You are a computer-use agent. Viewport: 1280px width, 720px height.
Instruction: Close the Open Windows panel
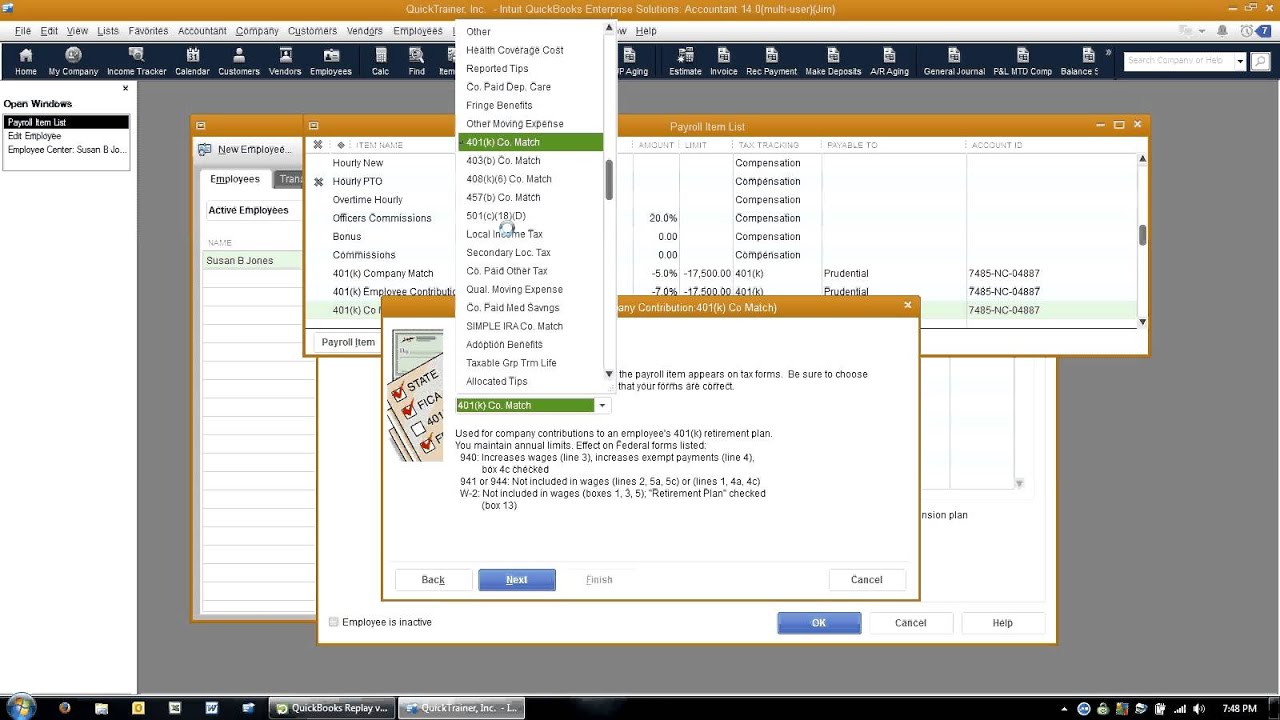click(125, 88)
